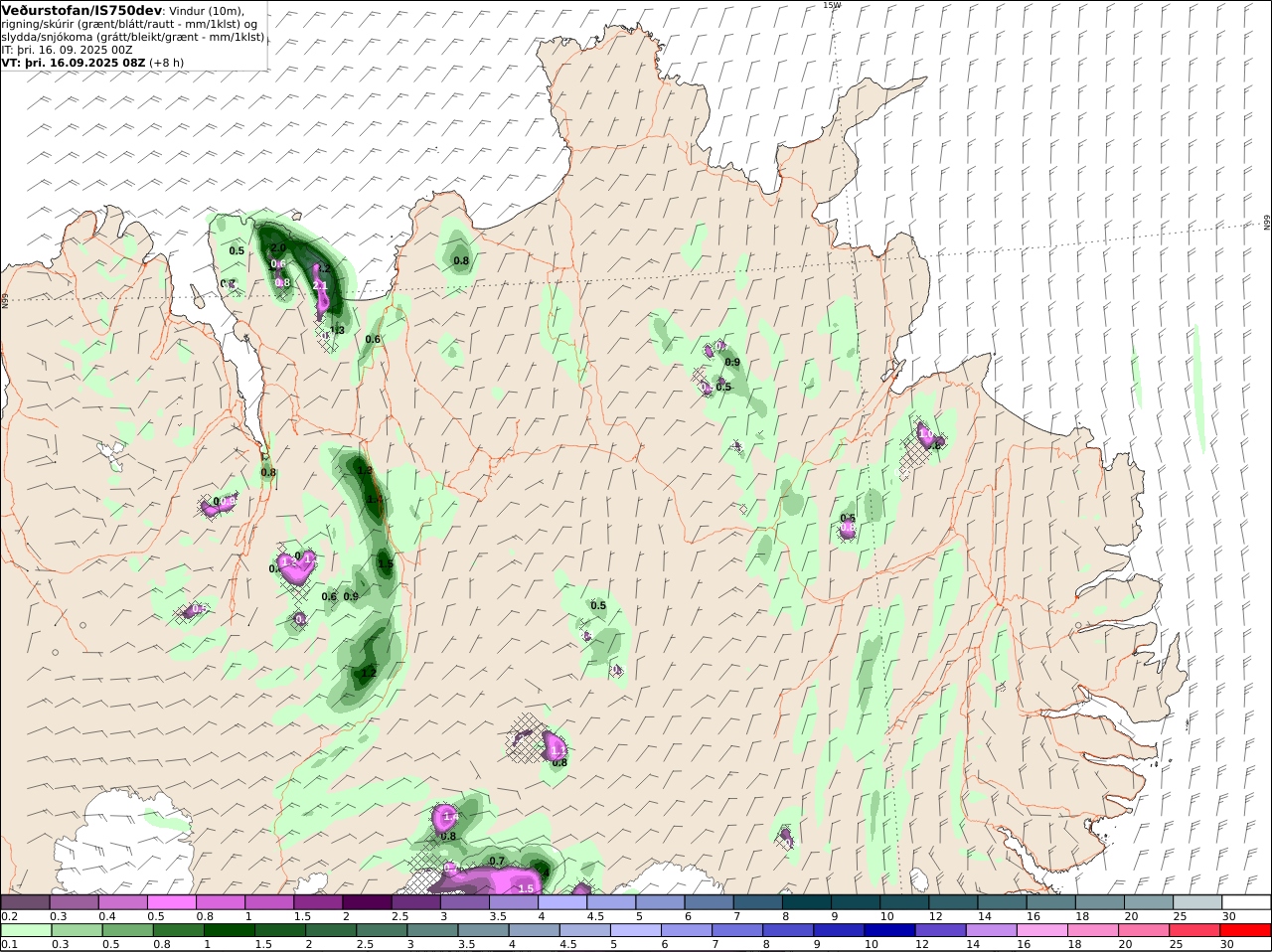
Task: Click the 66N latitude label on right edge
Action: (x=1267, y=223)
